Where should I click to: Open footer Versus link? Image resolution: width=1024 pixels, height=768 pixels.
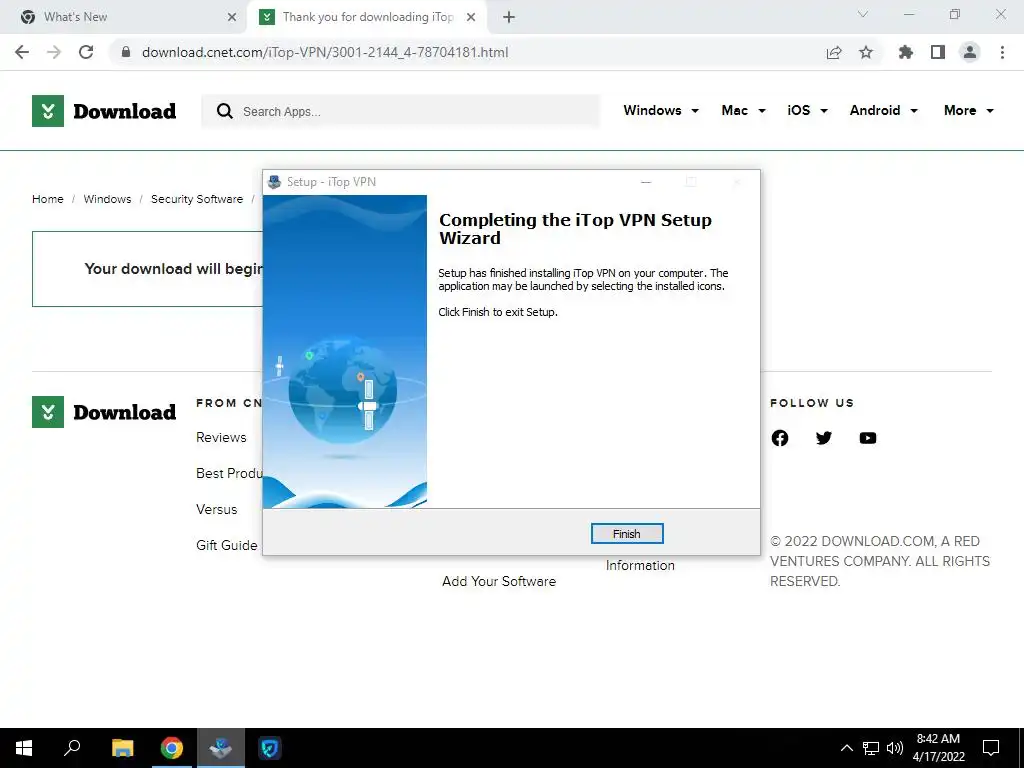[216, 509]
